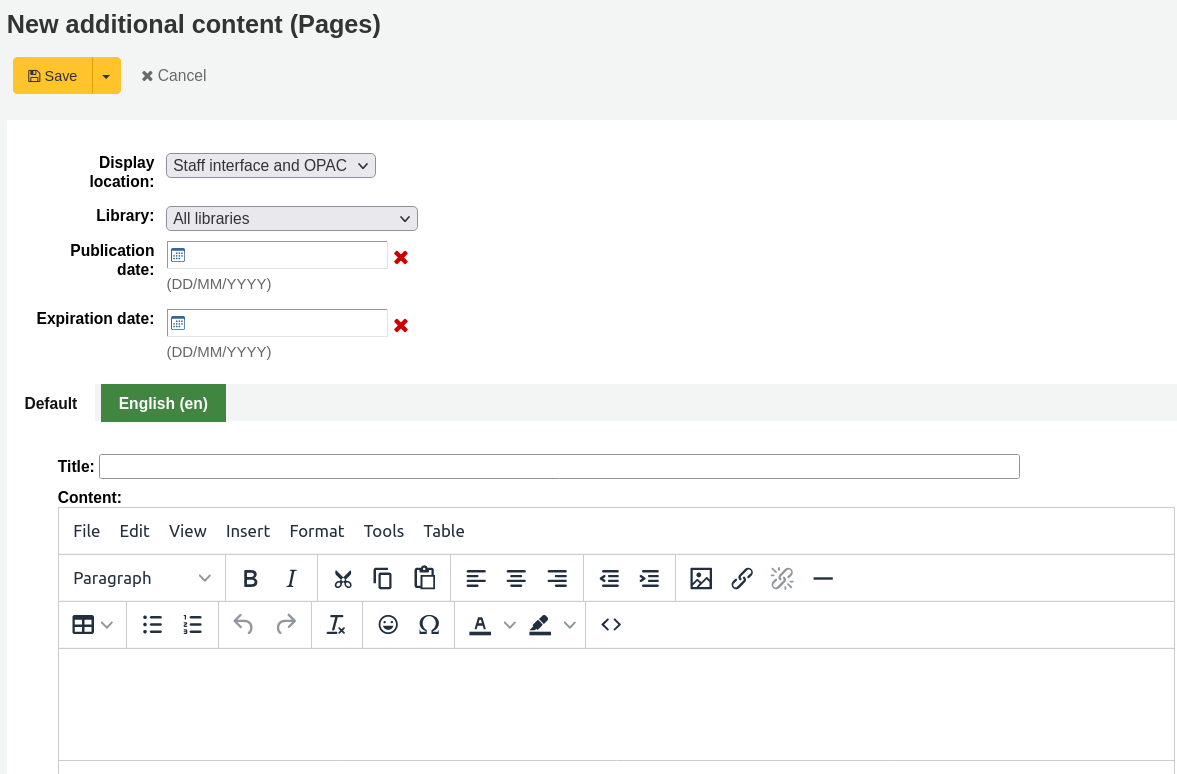
Task: Create a numbered list
Action: tap(193, 625)
